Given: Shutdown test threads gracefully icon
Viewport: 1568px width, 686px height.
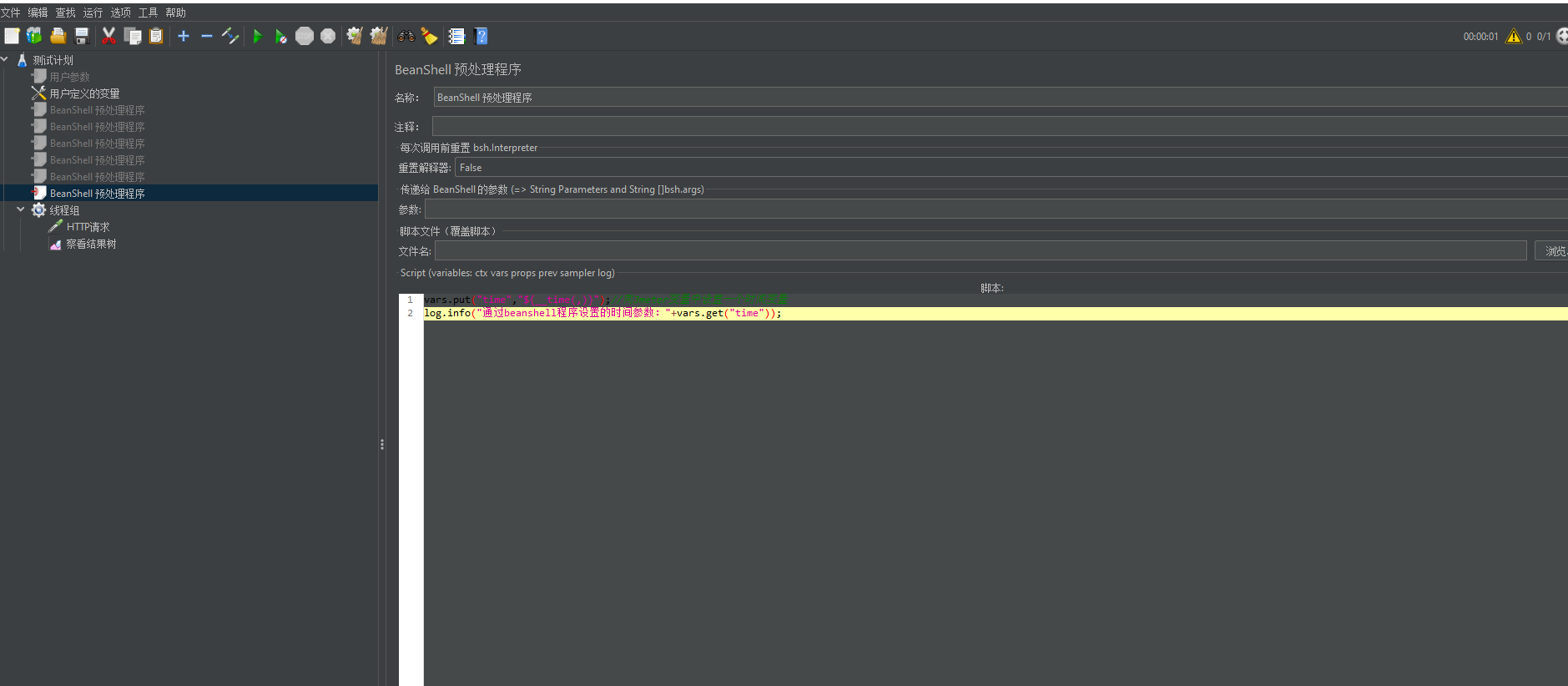Looking at the screenshot, I should coord(328,36).
